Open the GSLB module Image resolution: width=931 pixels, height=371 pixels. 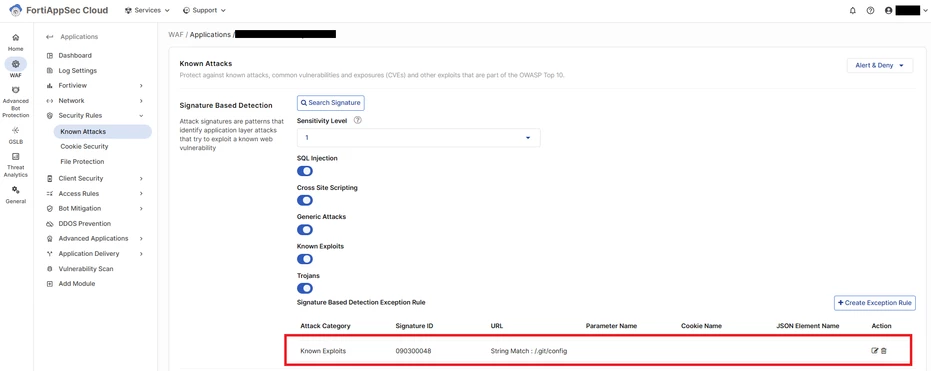[x=15, y=135]
